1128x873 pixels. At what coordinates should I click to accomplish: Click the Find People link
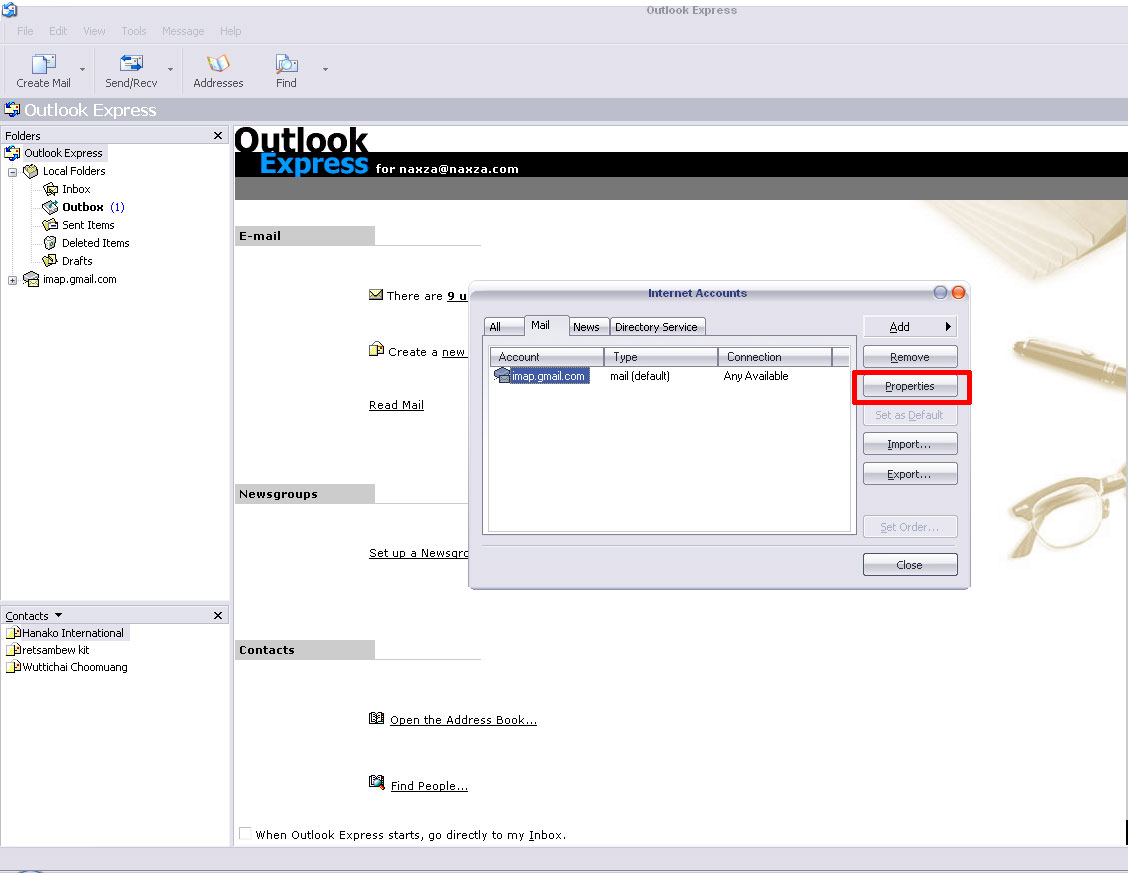[429, 786]
